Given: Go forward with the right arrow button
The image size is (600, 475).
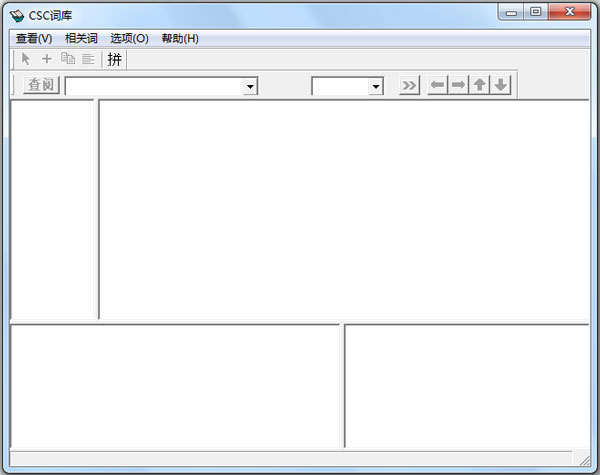Looking at the screenshot, I should coord(458,85).
